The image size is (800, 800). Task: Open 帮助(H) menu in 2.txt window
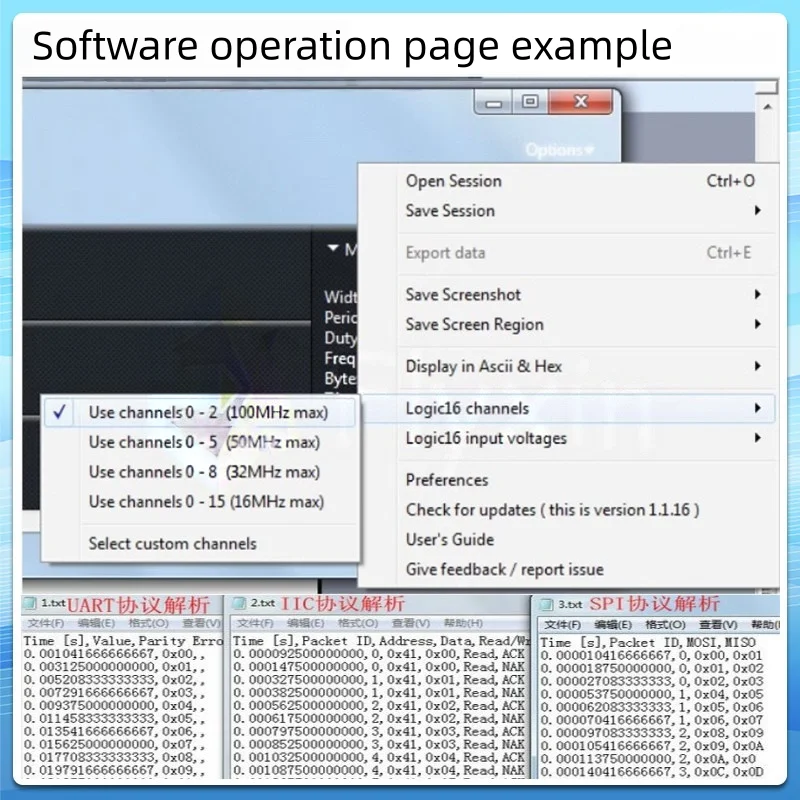coord(463,623)
